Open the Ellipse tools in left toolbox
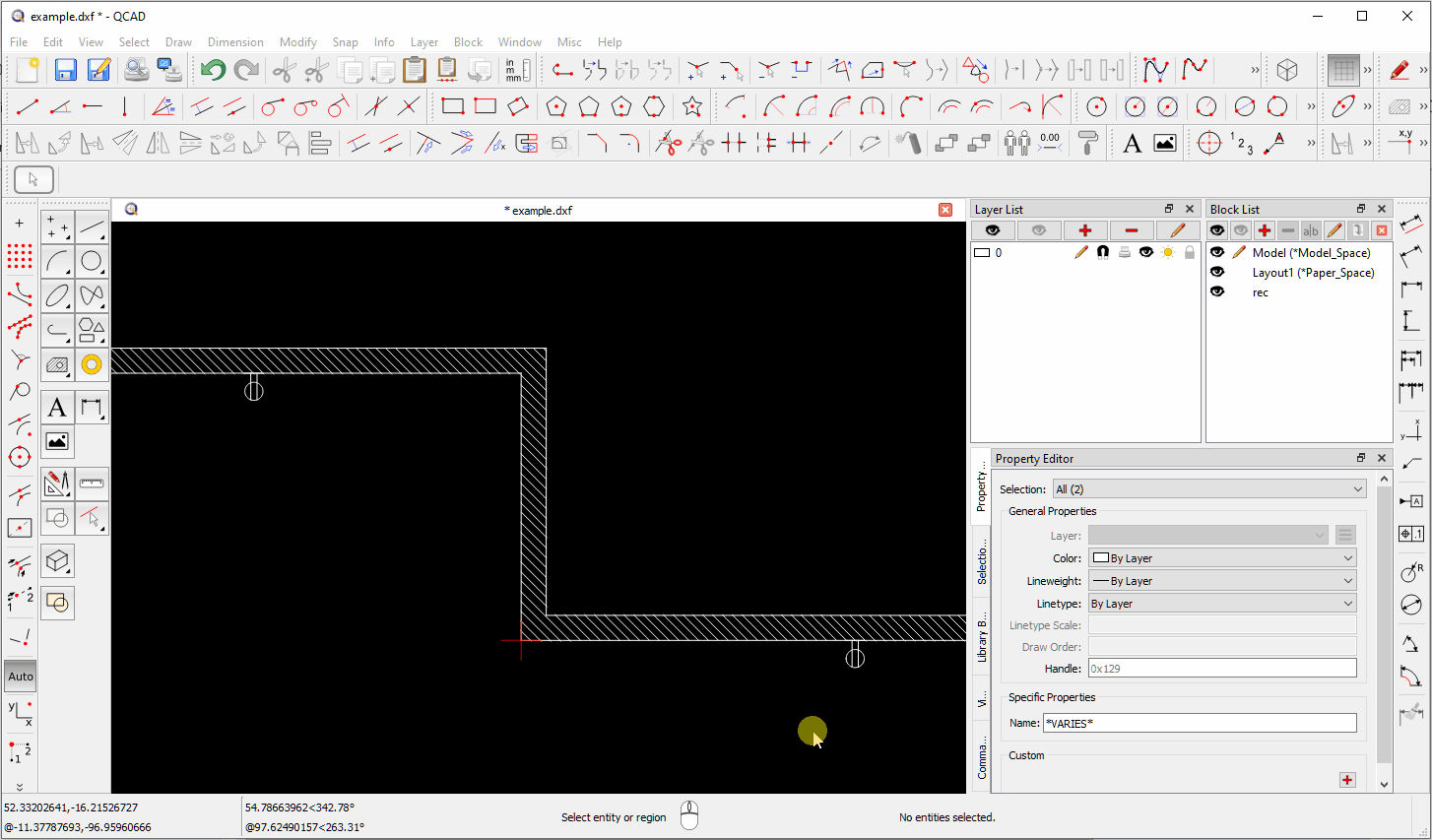This screenshot has height=840, width=1432. pyautogui.click(x=58, y=295)
